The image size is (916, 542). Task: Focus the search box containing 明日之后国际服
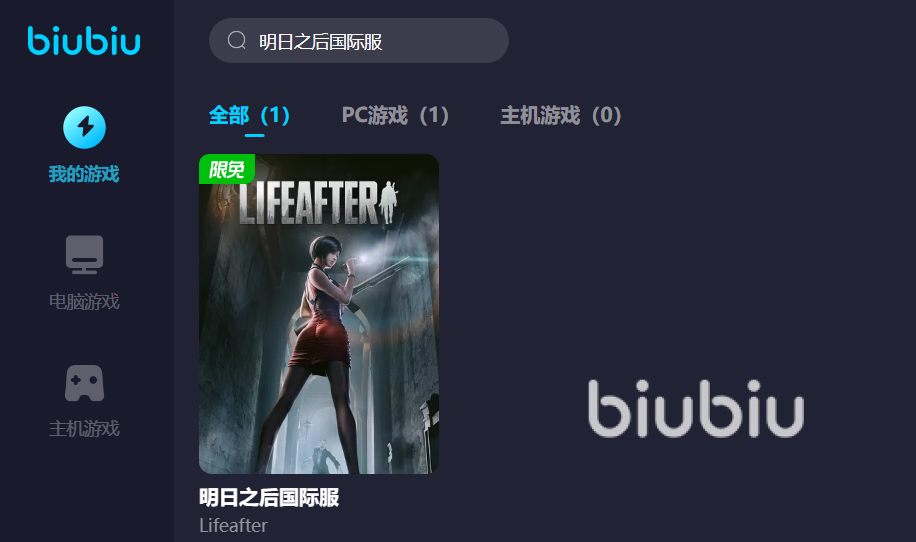point(359,41)
